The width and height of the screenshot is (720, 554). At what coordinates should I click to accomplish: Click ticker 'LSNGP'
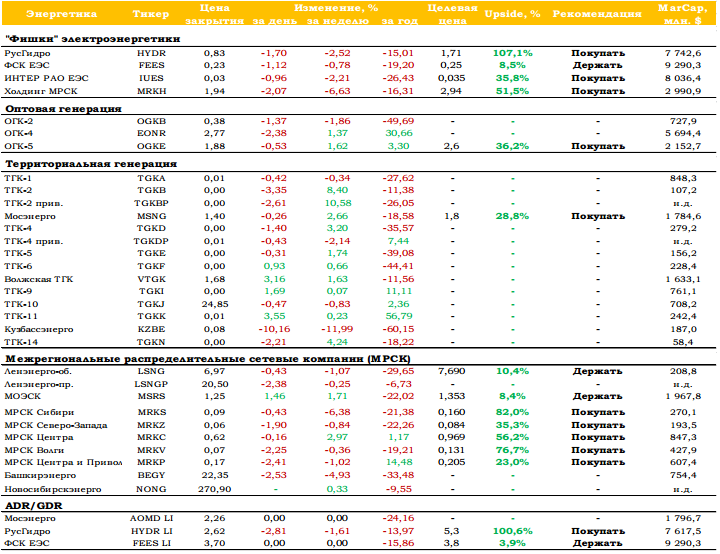[x=151, y=384]
